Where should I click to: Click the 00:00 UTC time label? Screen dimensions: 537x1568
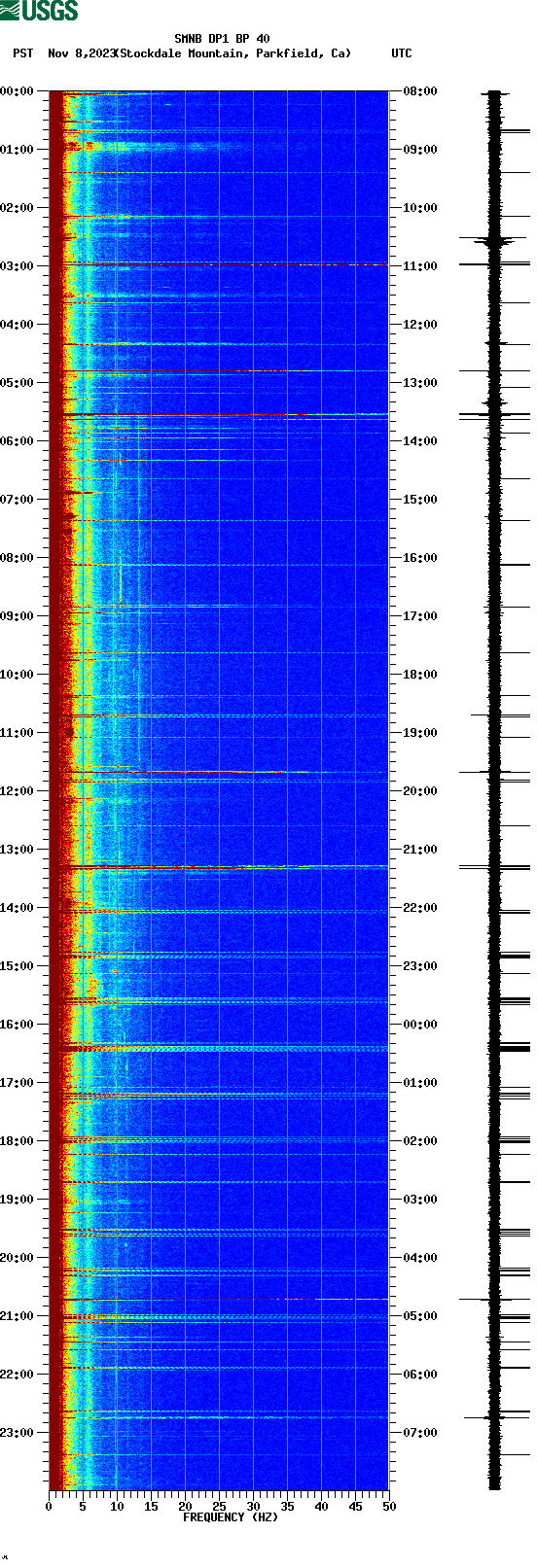click(419, 1025)
